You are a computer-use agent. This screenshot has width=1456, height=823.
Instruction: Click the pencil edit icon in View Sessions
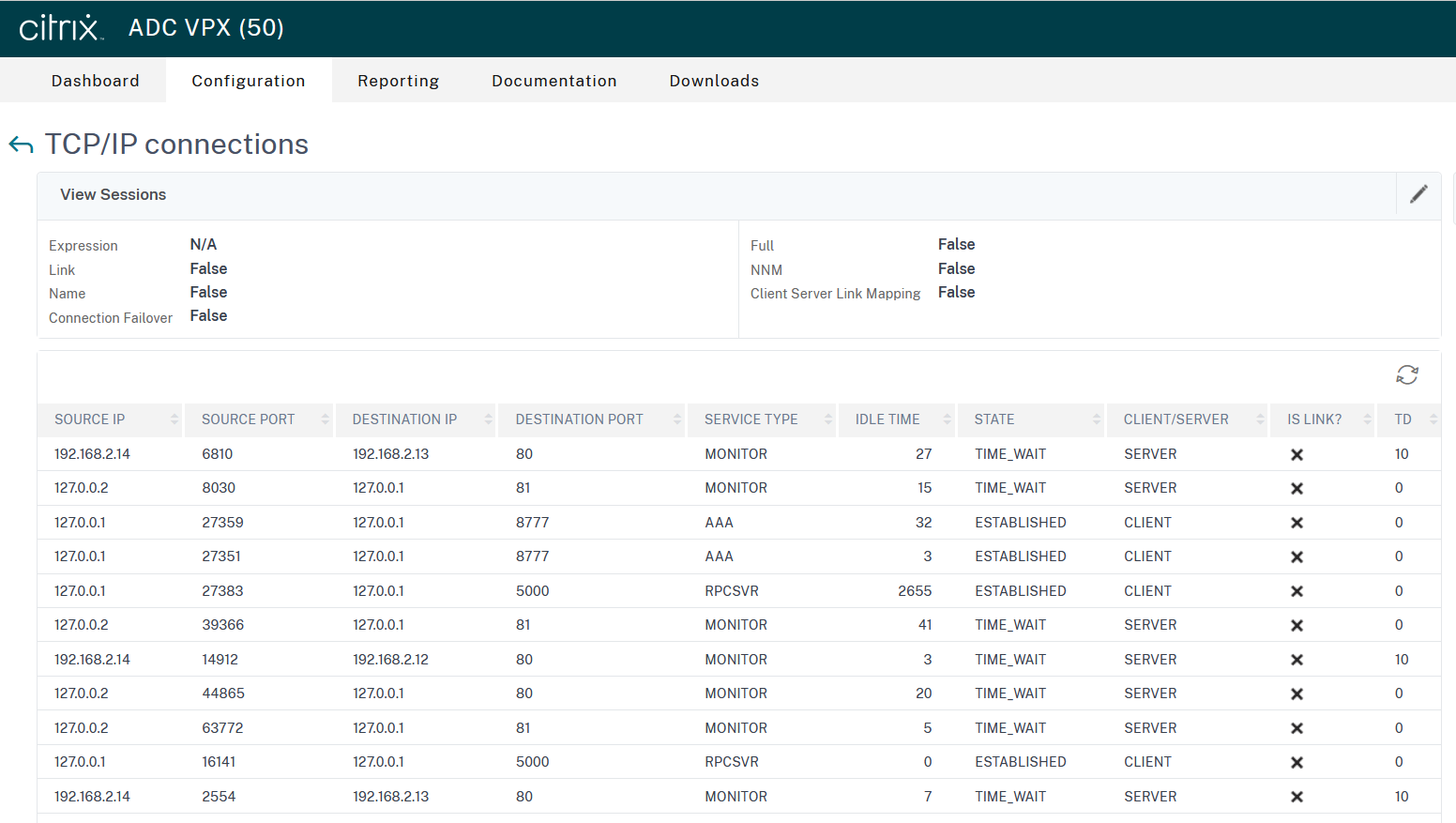1418,194
